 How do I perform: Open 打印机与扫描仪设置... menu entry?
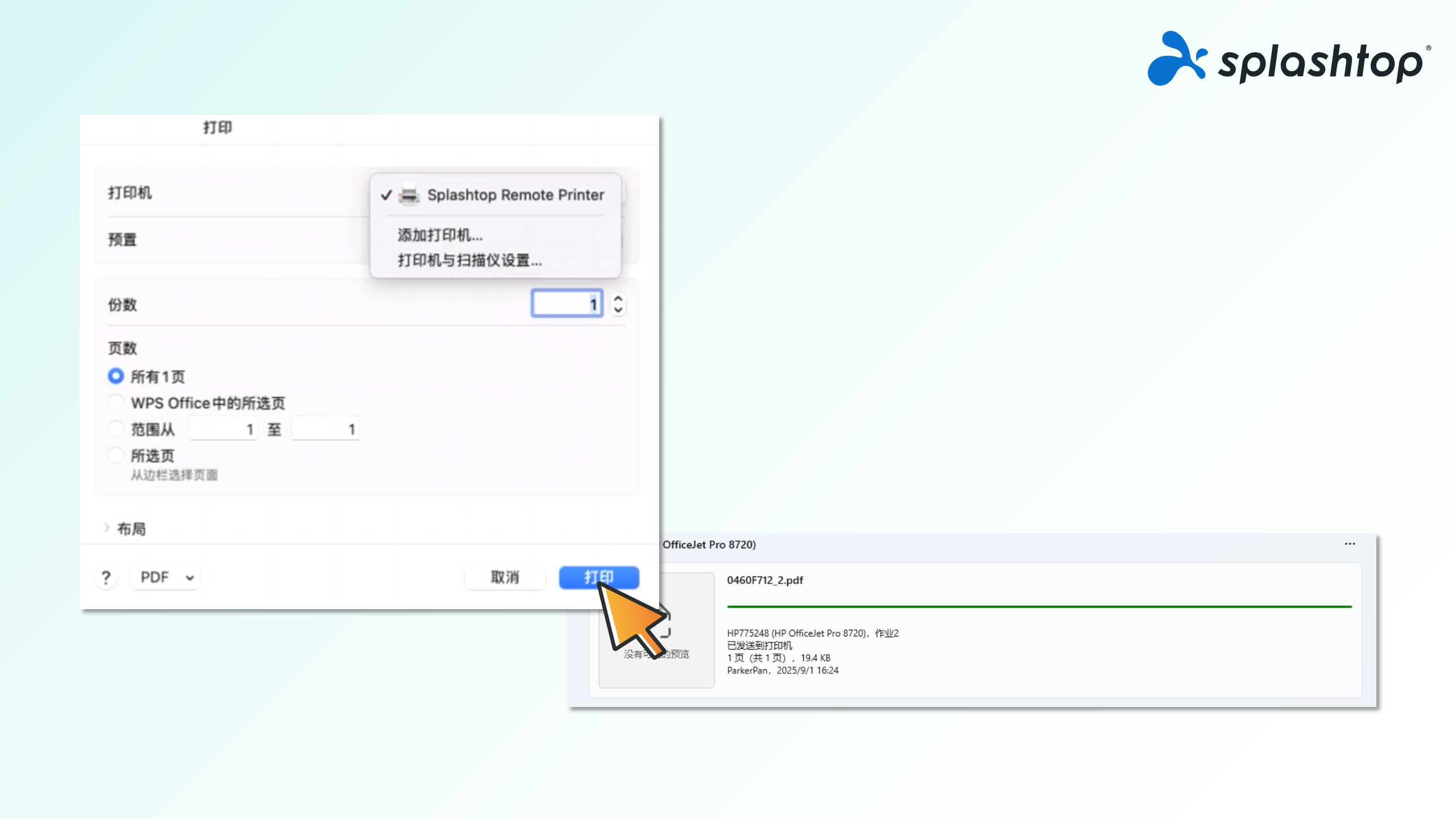(x=470, y=260)
